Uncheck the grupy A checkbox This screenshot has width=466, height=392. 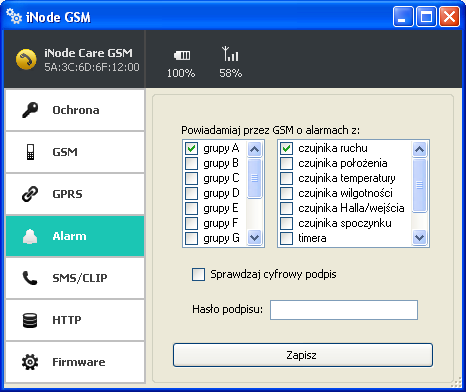click(x=191, y=148)
